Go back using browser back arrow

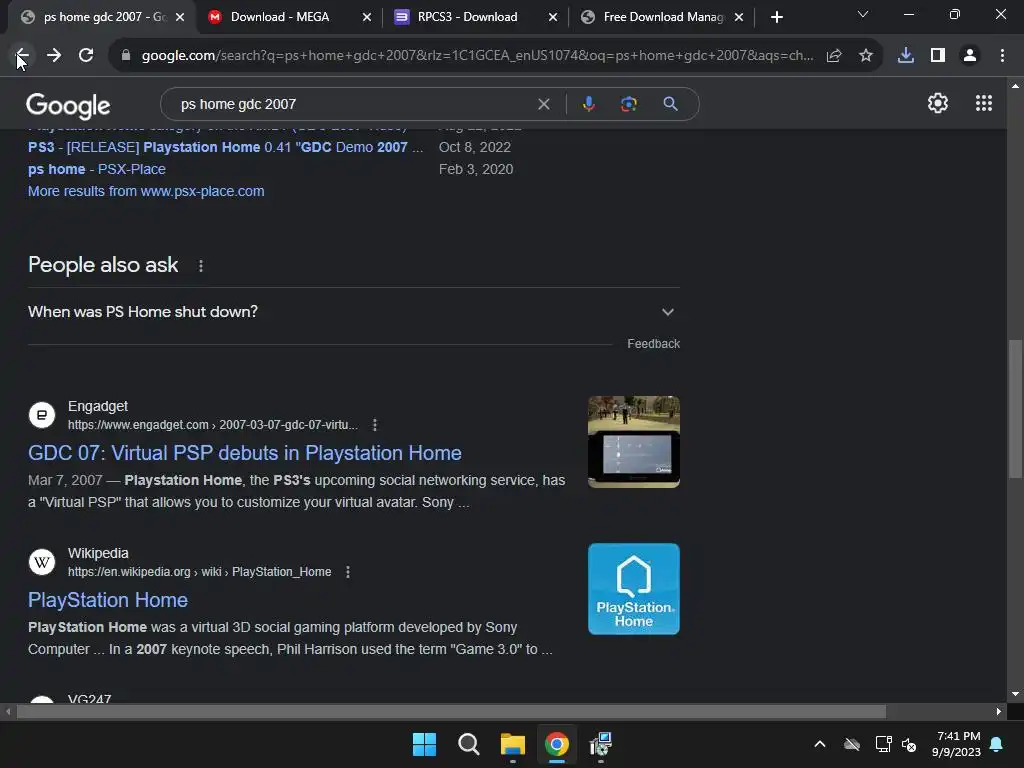(x=22, y=56)
